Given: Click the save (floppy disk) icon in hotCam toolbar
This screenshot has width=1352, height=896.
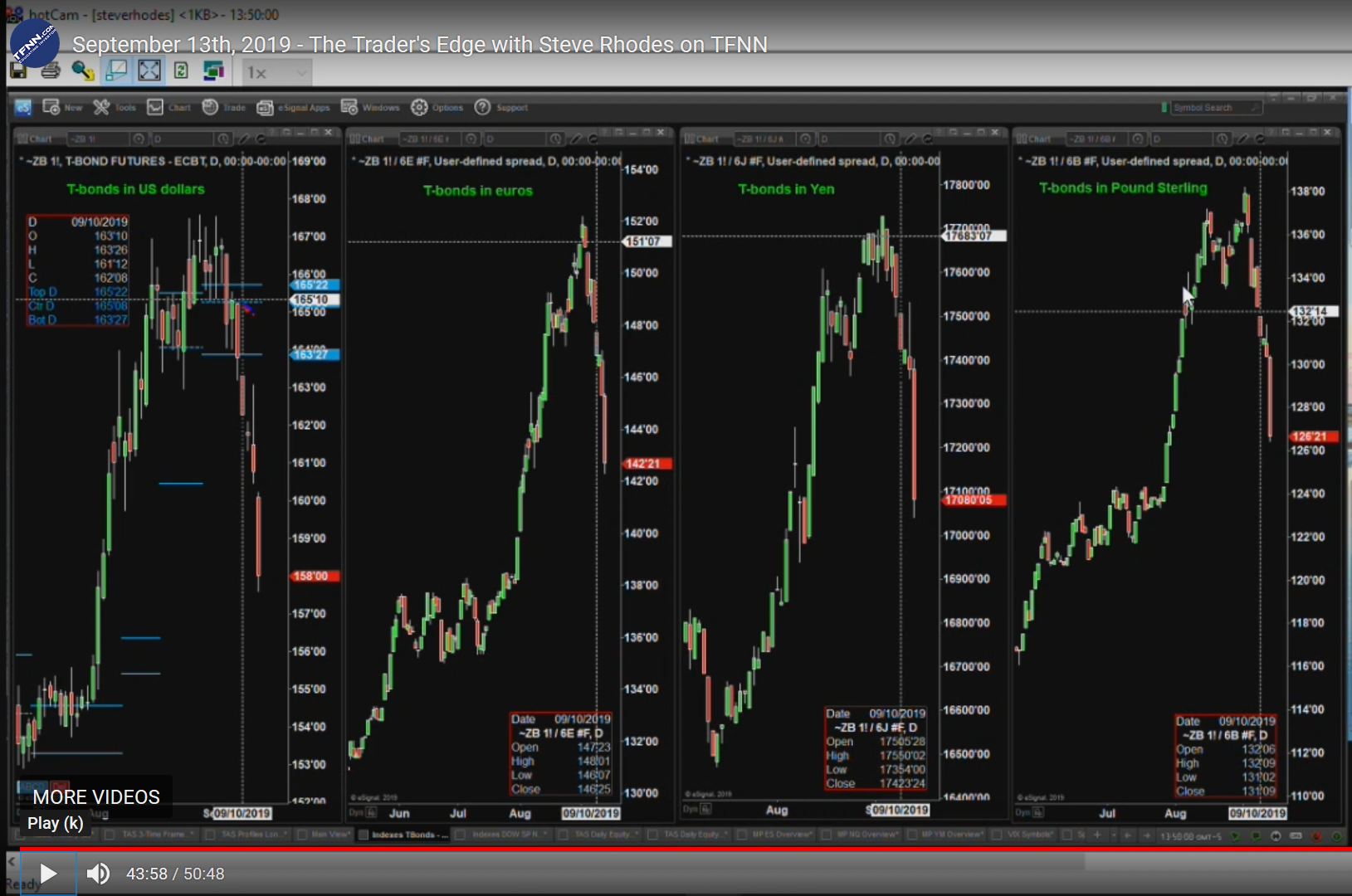Looking at the screenshot, I should 18,71.
